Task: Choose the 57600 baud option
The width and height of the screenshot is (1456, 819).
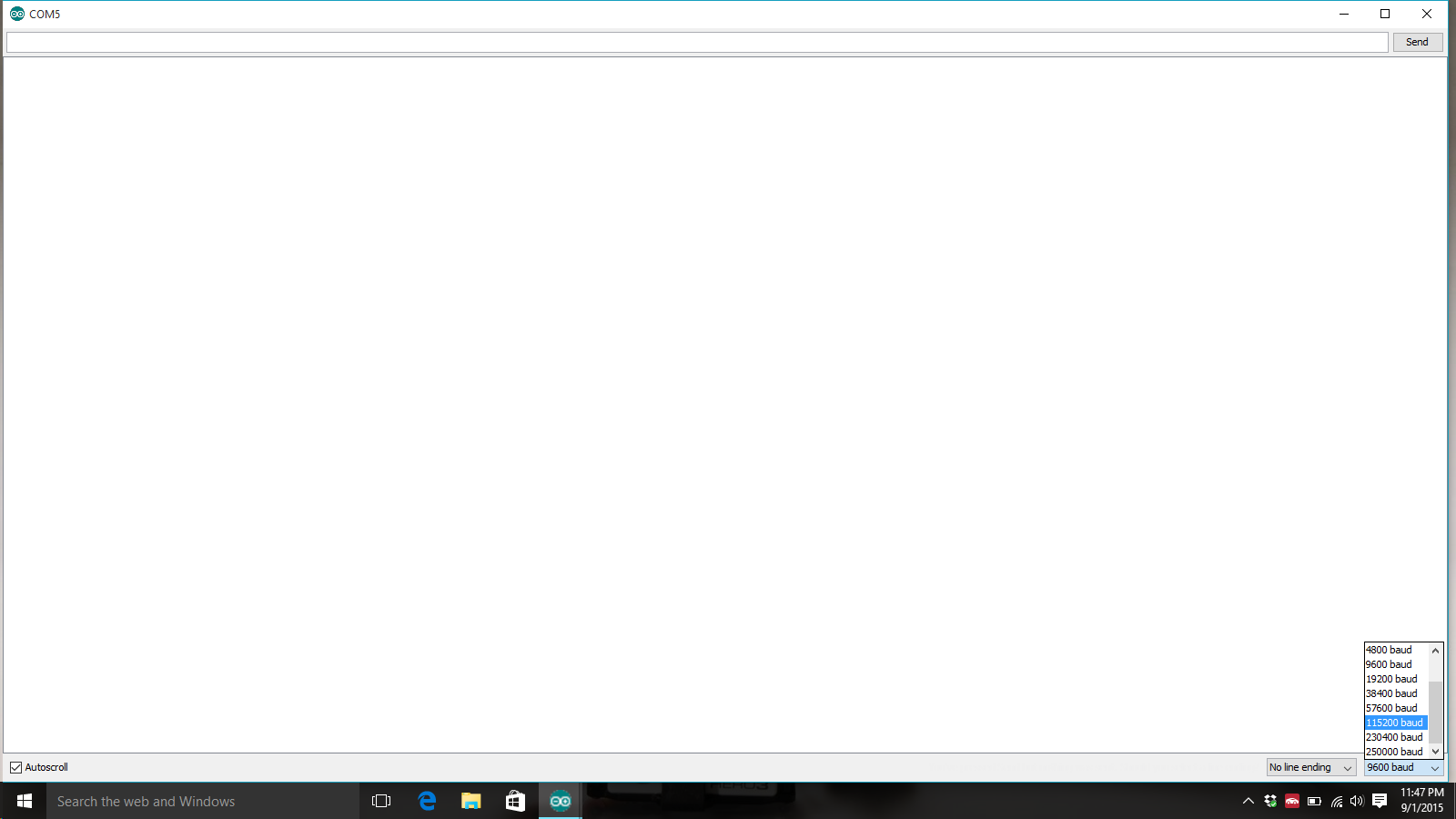Action: [1390, 707]
